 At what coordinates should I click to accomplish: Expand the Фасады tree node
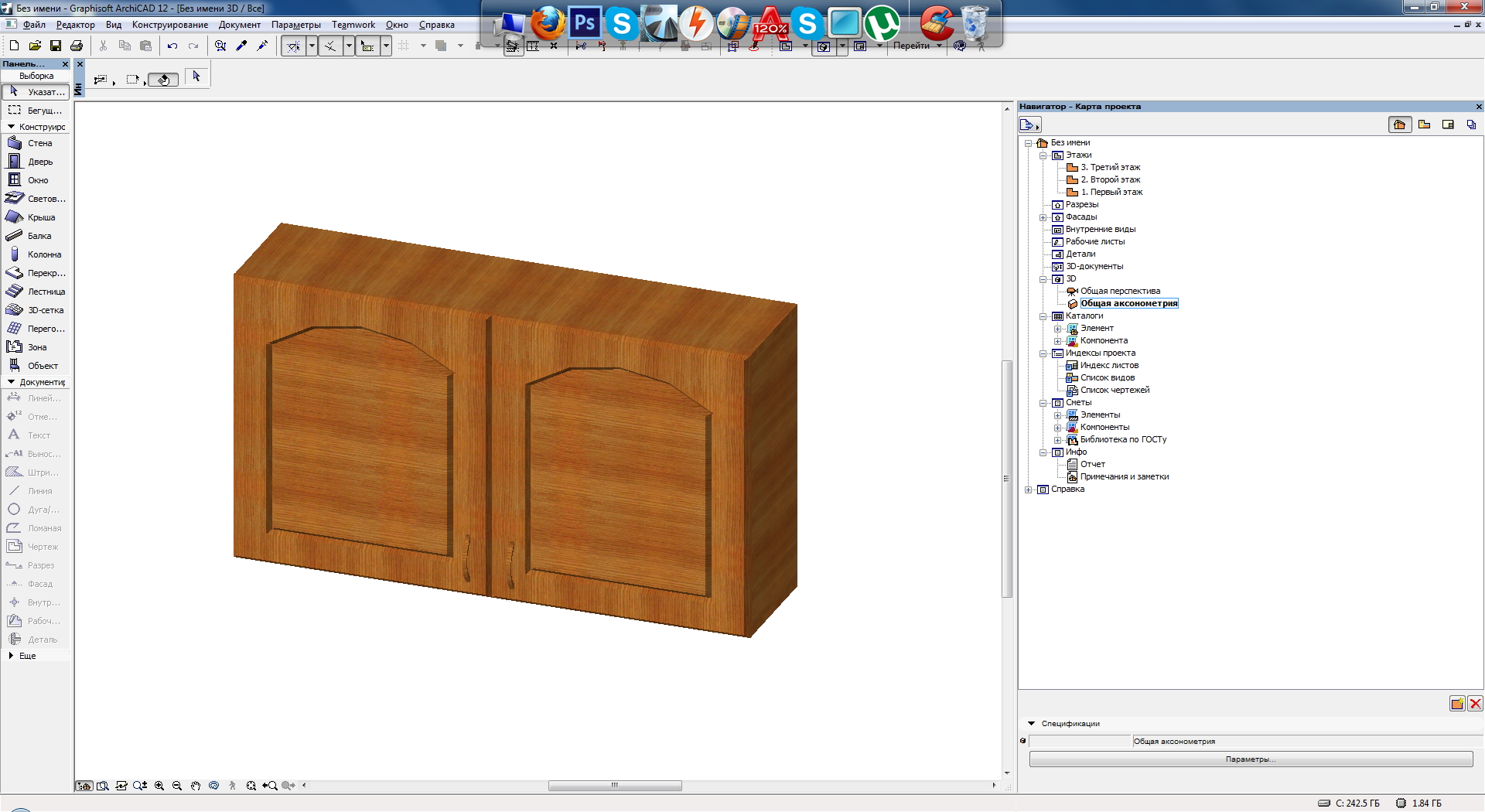(1043, 217)
